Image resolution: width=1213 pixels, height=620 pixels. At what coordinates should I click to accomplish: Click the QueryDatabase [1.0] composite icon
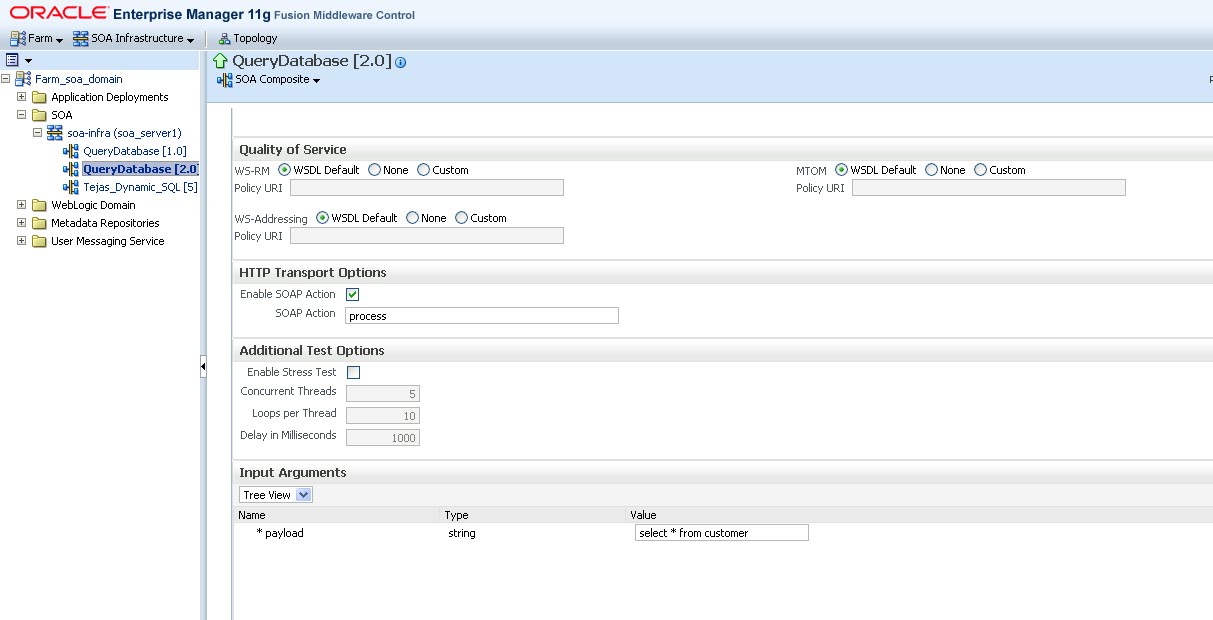[x=70, y=151]
